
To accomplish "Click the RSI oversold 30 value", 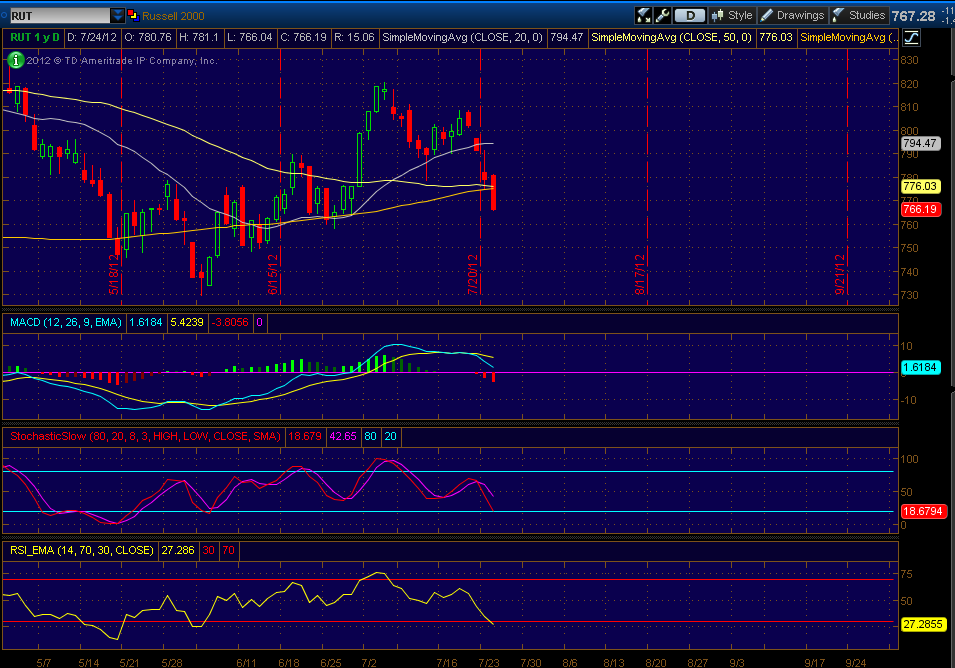I will (x=208, y=550).
